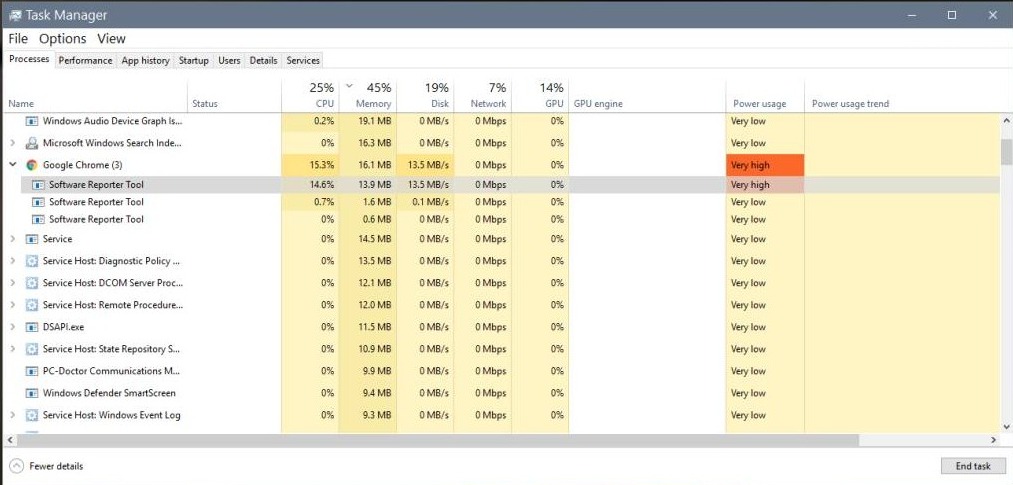Select the first Software Reporter Tool row
The height and width of the screenshot is (485, 1013).
[x=96, y=185]
